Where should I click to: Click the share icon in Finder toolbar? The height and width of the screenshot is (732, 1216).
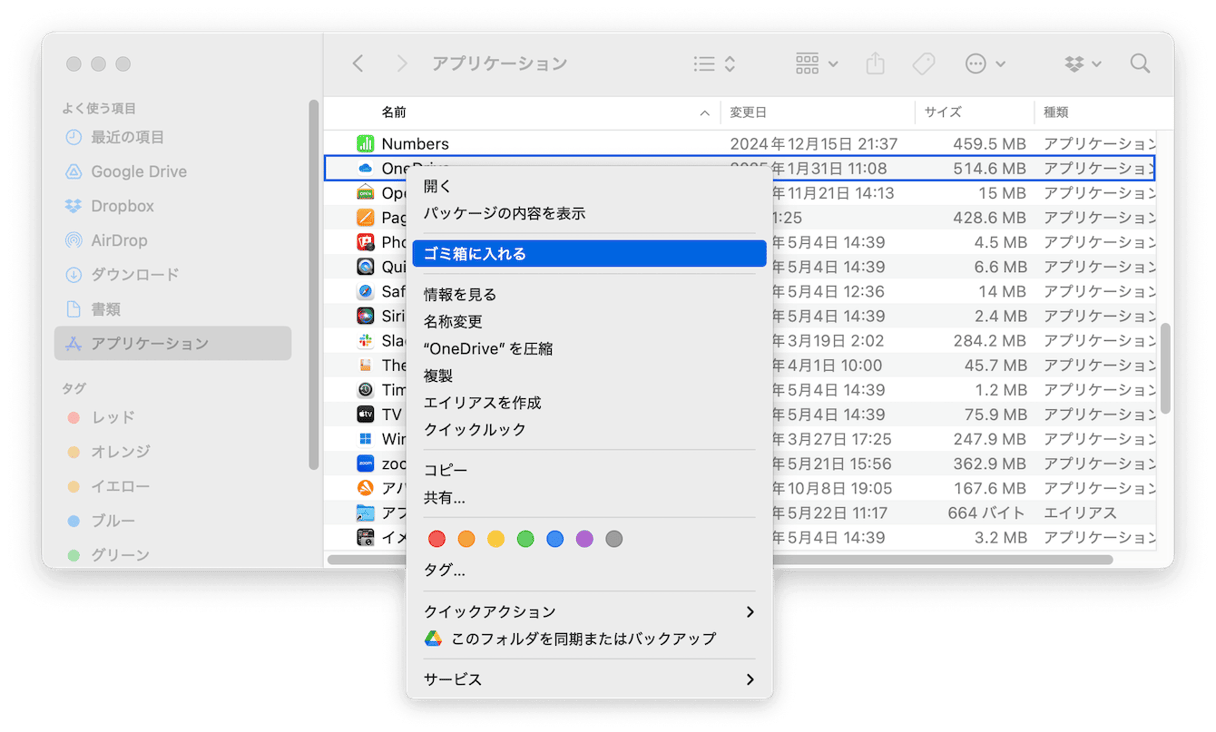coord(875,64)
